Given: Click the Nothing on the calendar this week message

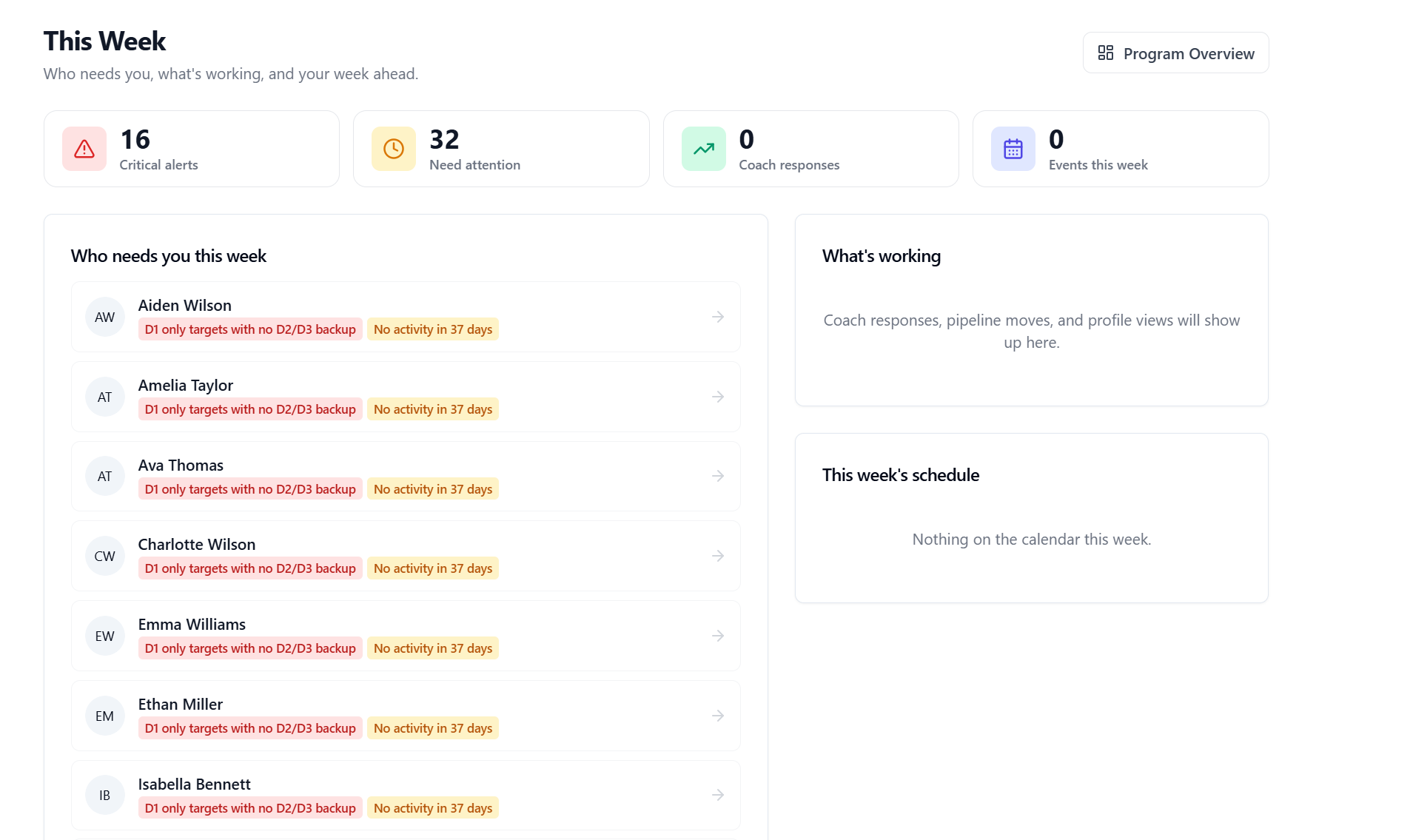Looking at the screenshot, I should tap(1032, 540).
